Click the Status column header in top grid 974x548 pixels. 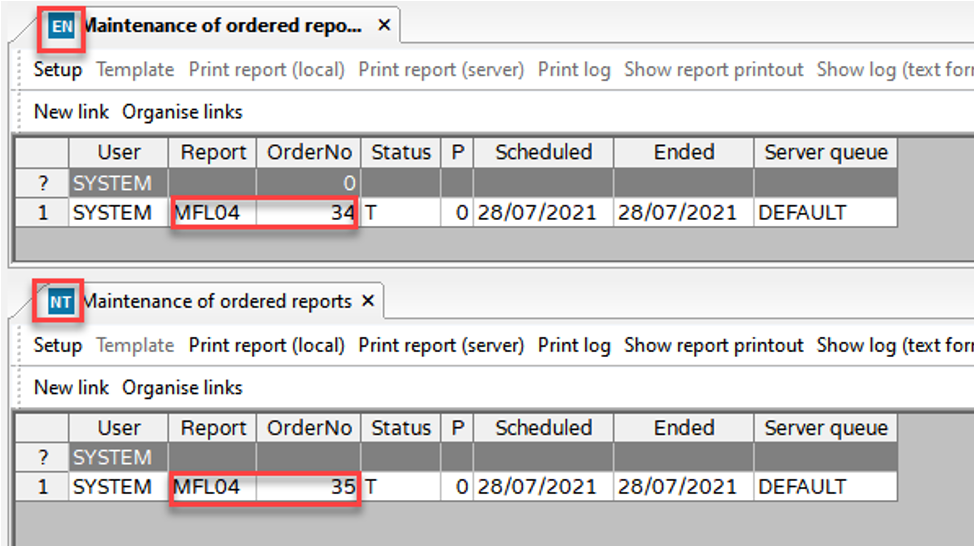click(x=400, y=153)
